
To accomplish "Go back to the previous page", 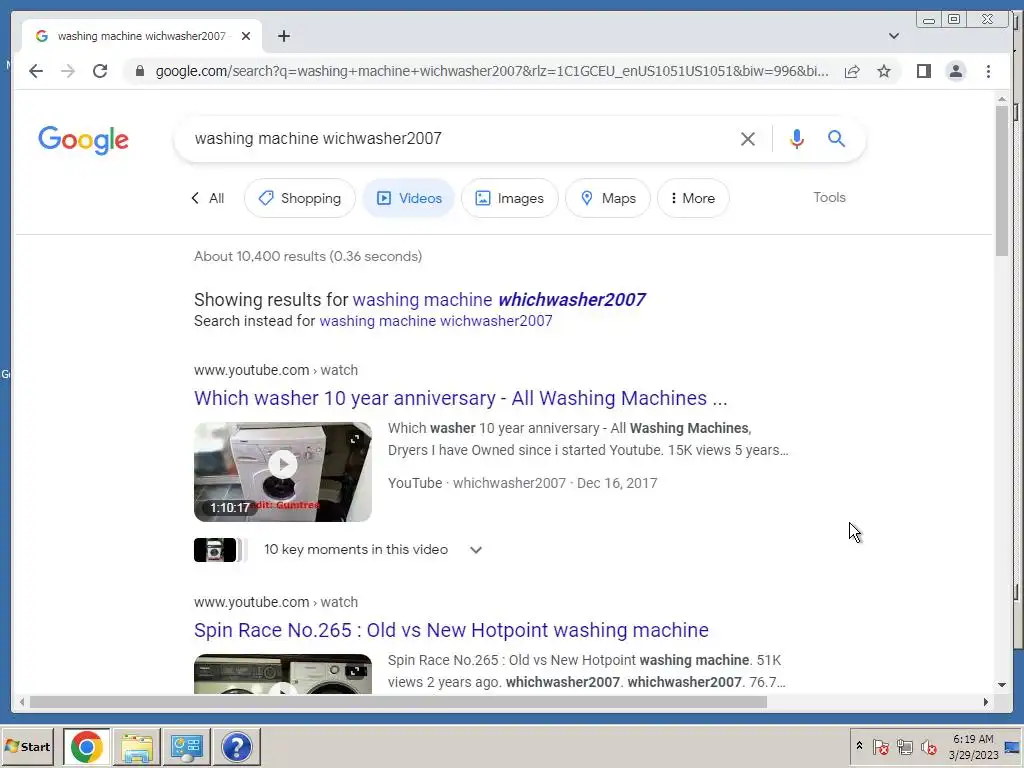I will coord(36,71).
